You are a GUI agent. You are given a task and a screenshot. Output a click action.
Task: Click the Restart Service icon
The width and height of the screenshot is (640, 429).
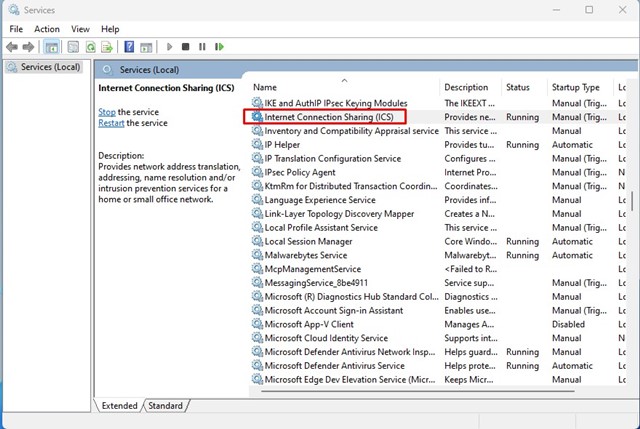219,47
